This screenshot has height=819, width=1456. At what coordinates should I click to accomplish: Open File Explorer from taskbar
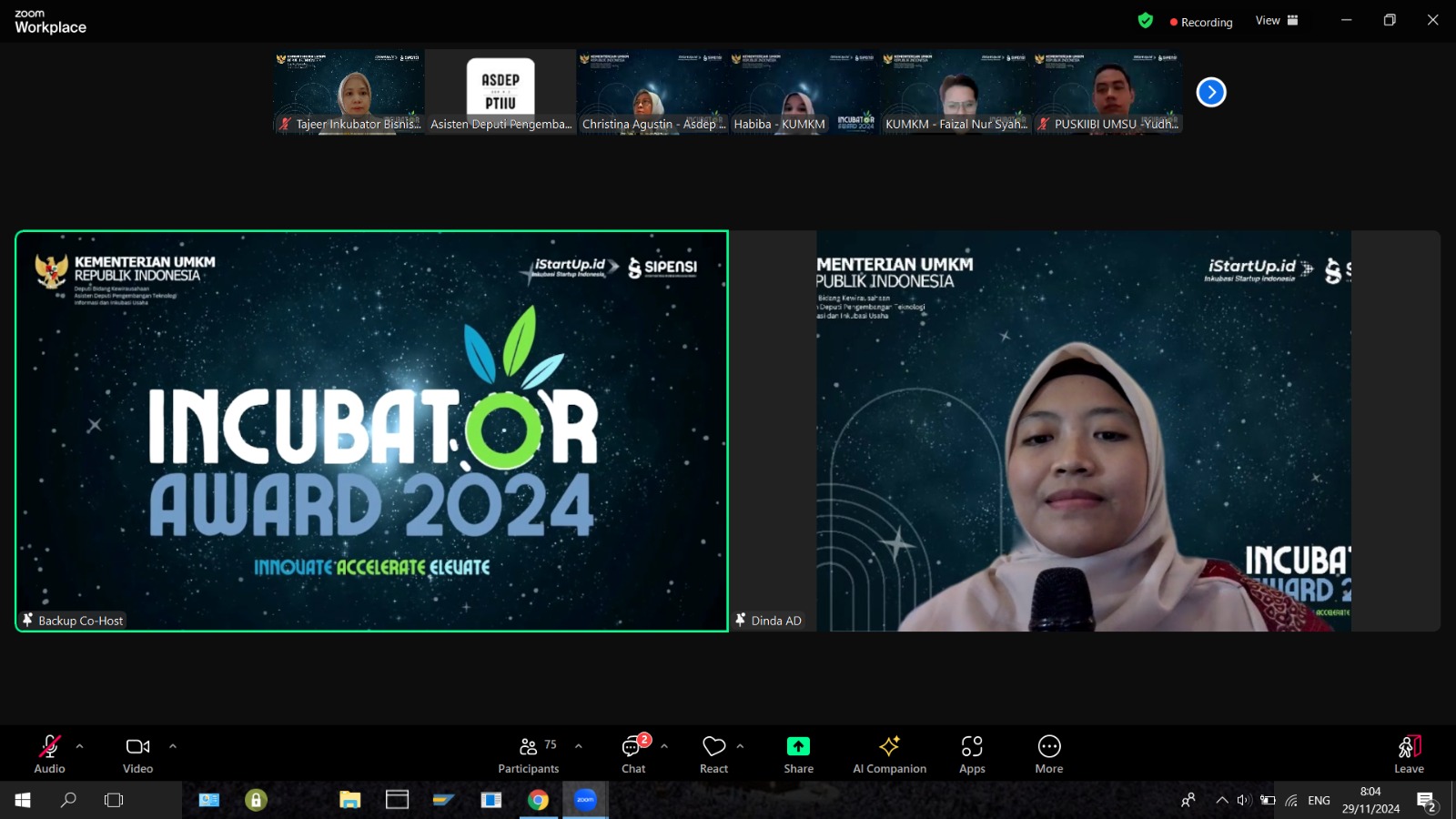[350, 800]
